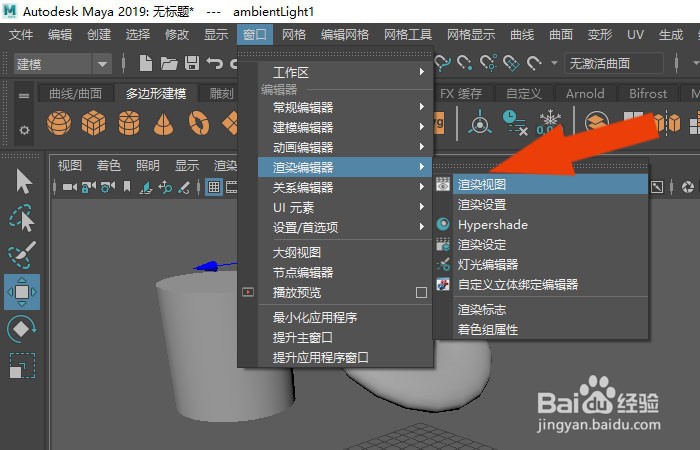Screen dimensions: 700x450
Task: Click the center pivot shelf icon
Action: [479, 122]
